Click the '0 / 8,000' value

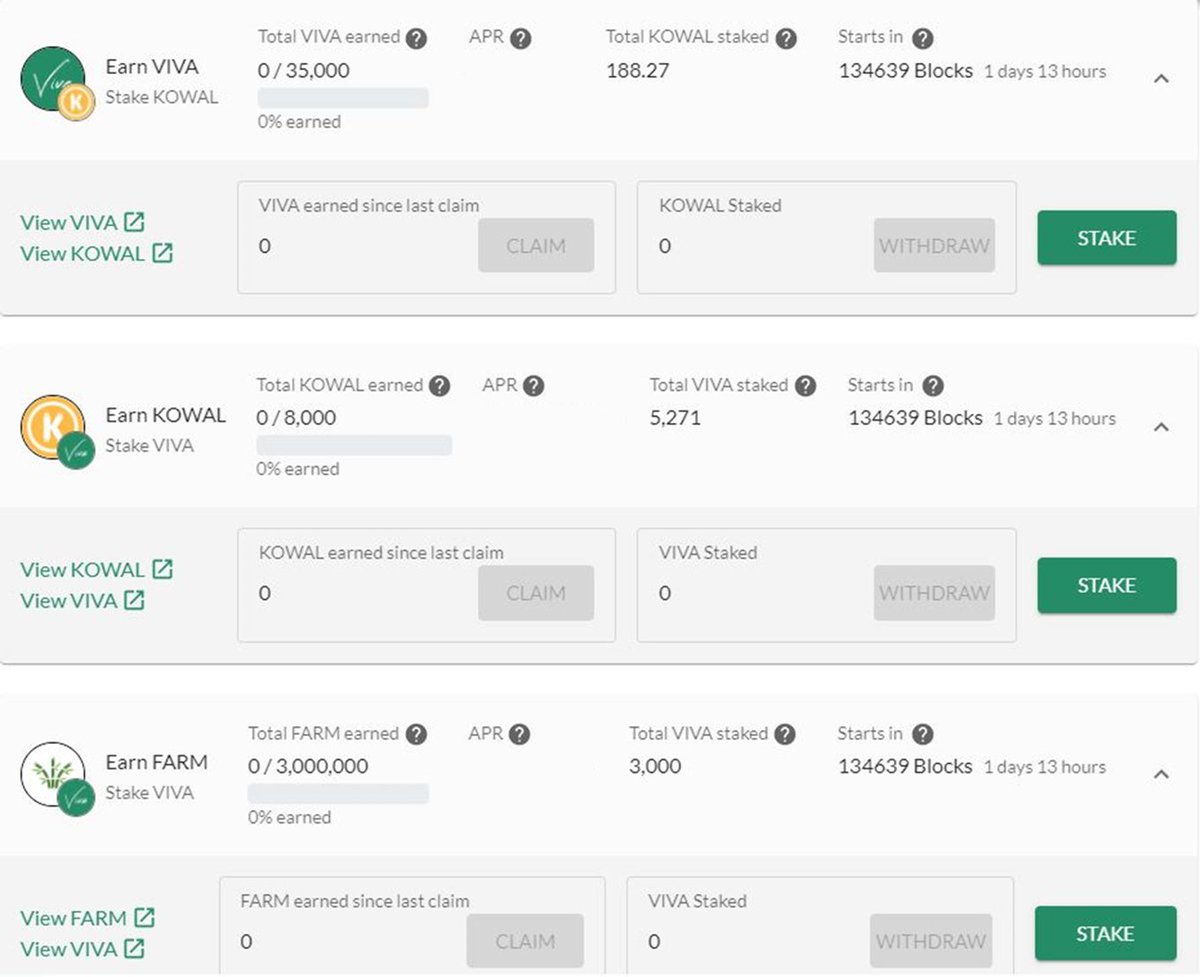296,418
